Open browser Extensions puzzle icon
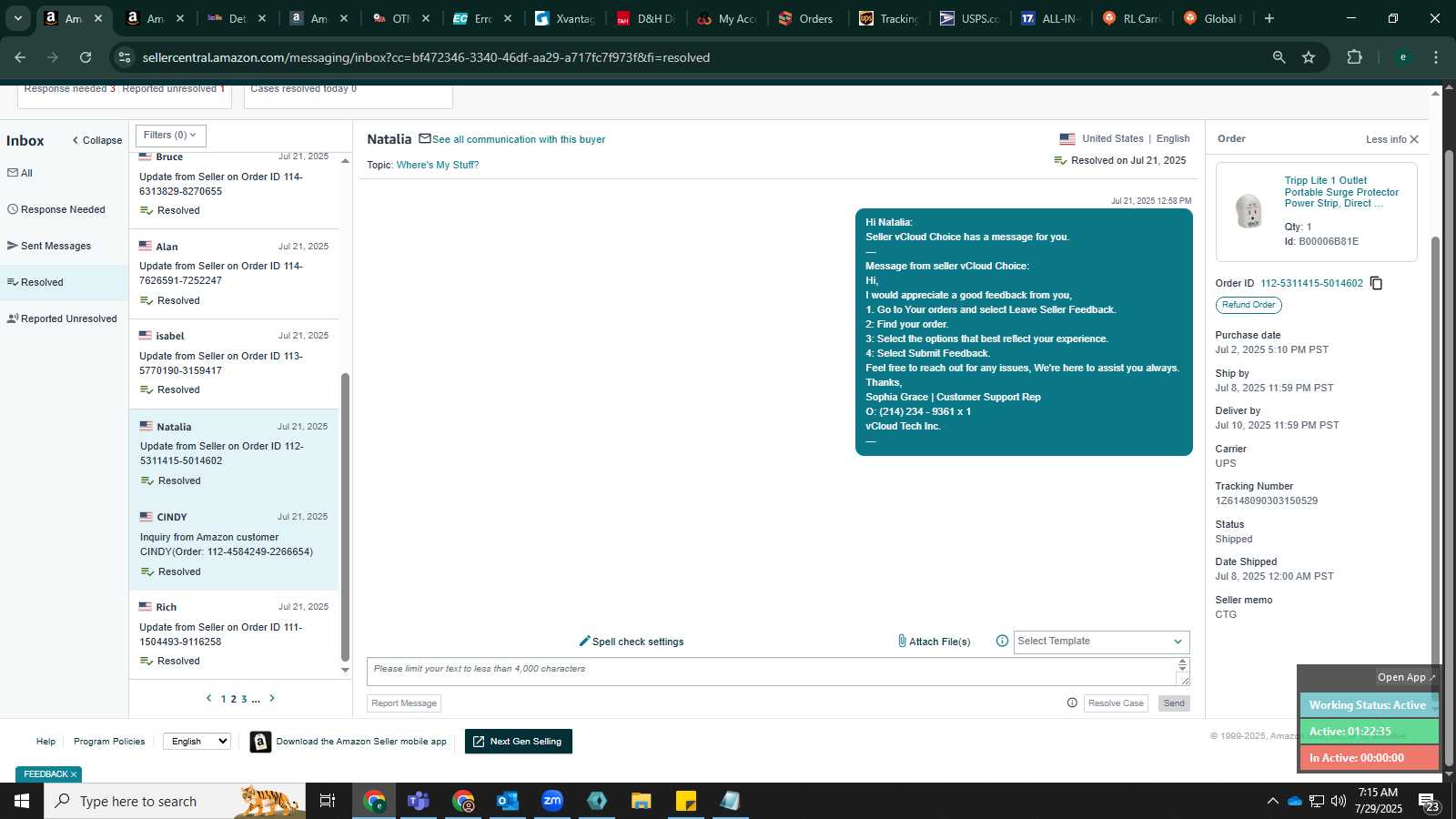This screenshot has height=819, width=1456. 1355,57
